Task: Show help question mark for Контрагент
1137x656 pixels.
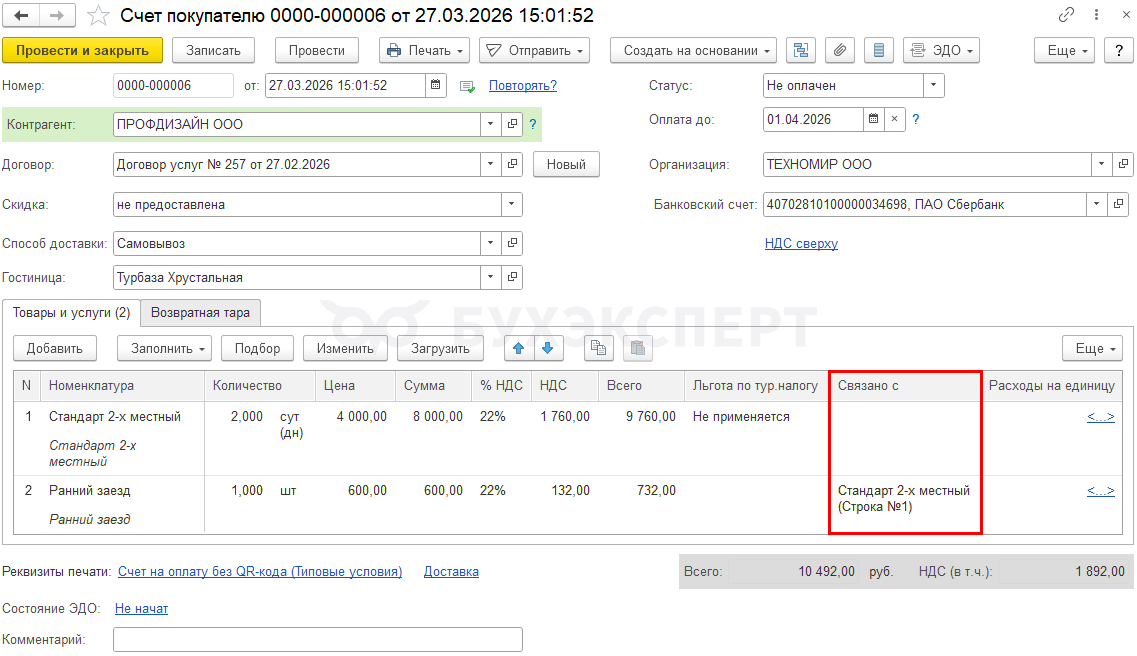Action: pos(533,124)
